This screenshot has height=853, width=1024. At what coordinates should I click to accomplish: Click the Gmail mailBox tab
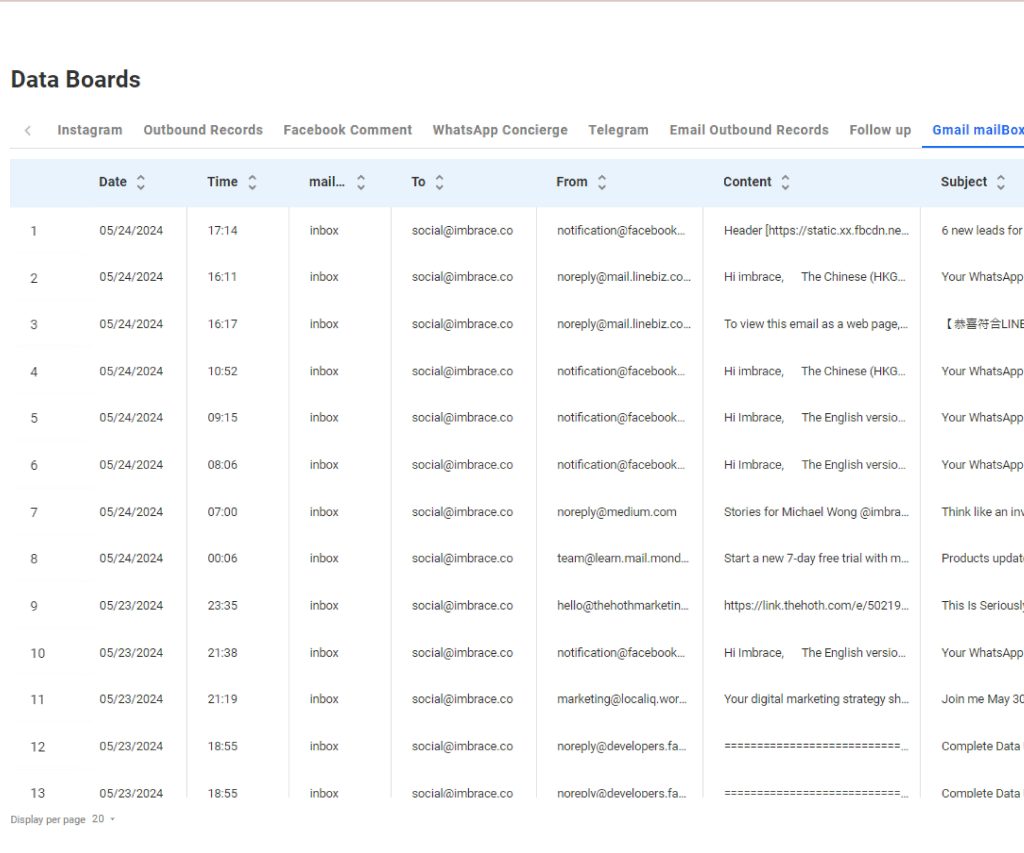977,130
